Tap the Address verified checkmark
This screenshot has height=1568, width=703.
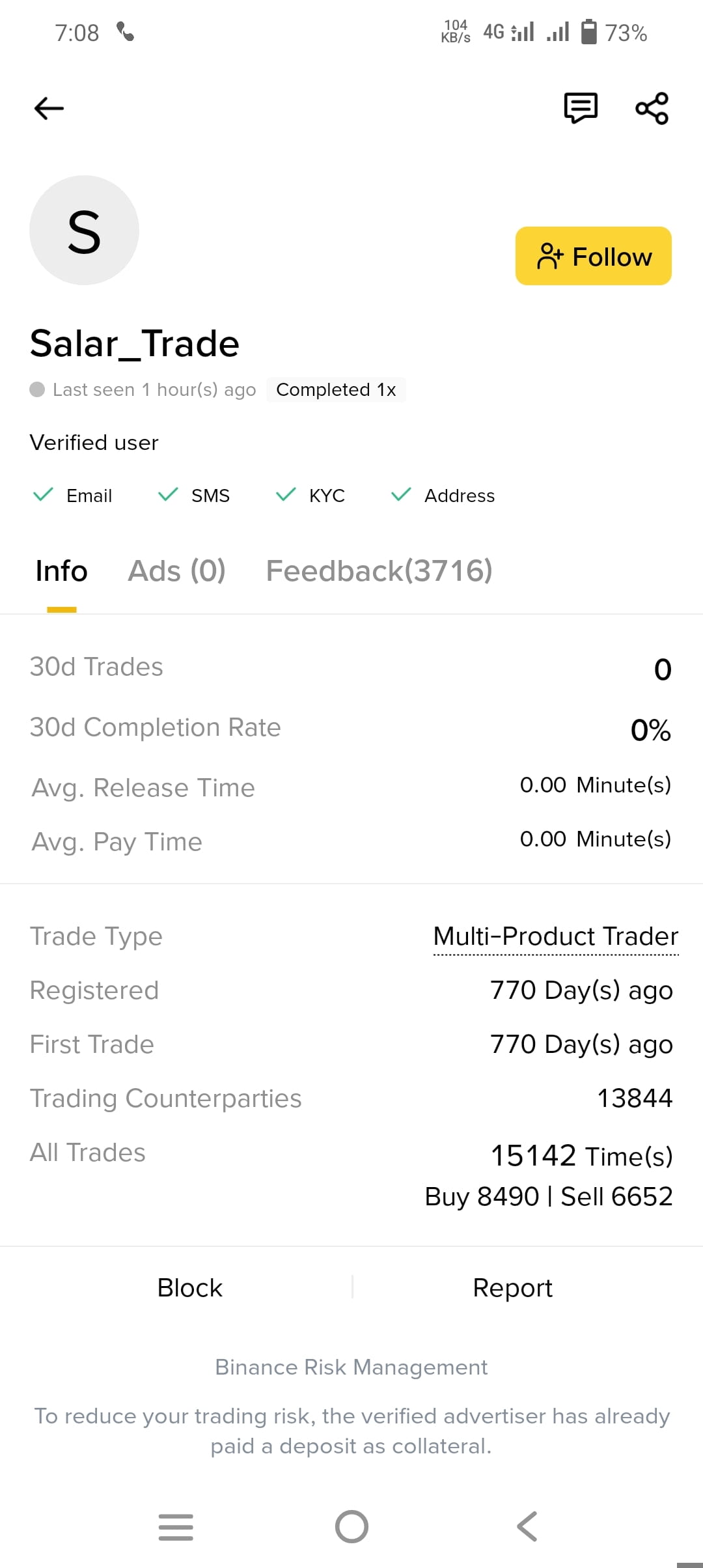(401, 495)
